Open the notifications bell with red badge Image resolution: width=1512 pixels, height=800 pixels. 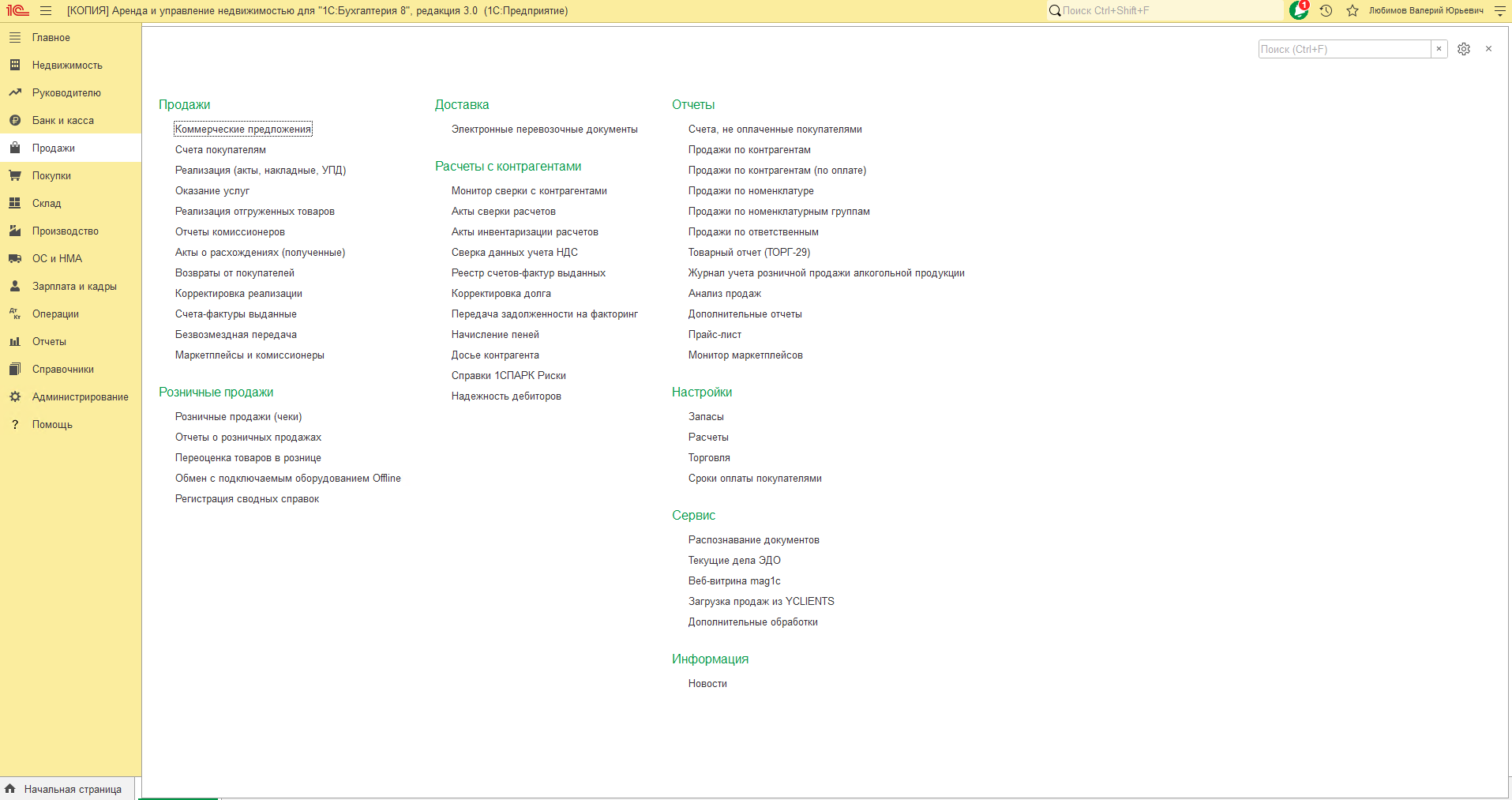(1299, 10)
